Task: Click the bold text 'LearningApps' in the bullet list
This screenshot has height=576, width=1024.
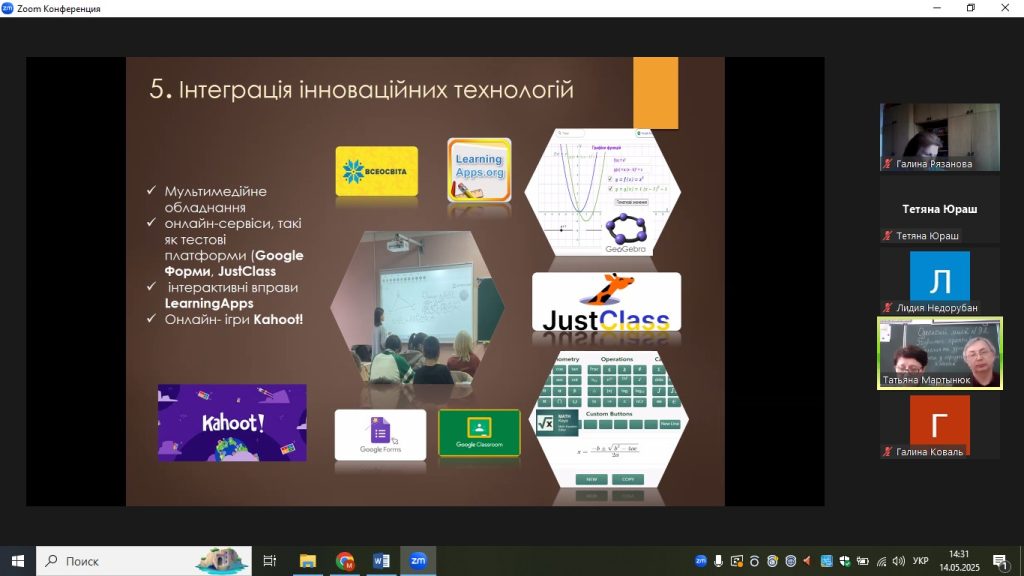Action: (x=209, y=303)
